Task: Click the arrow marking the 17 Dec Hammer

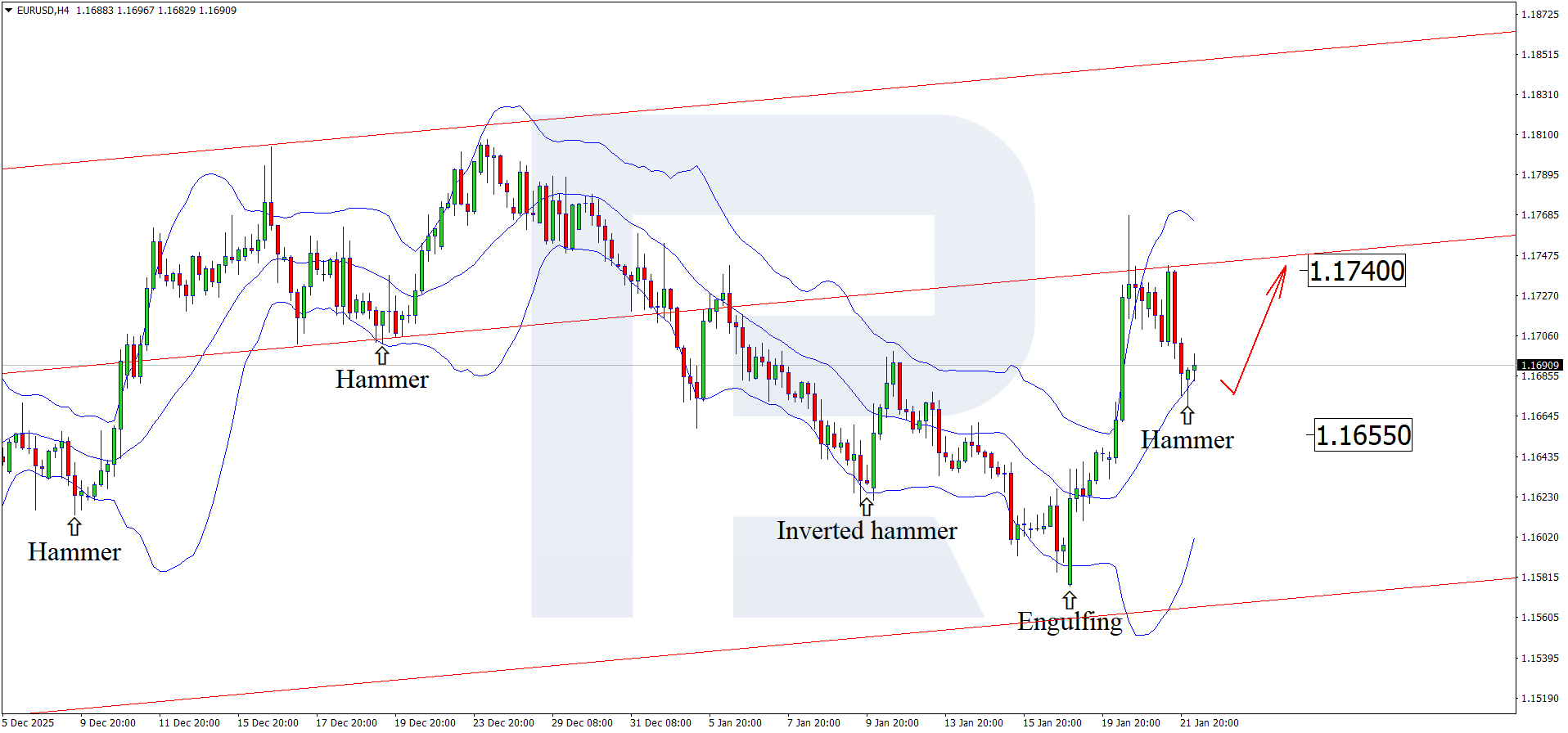Action: point(381,354)
